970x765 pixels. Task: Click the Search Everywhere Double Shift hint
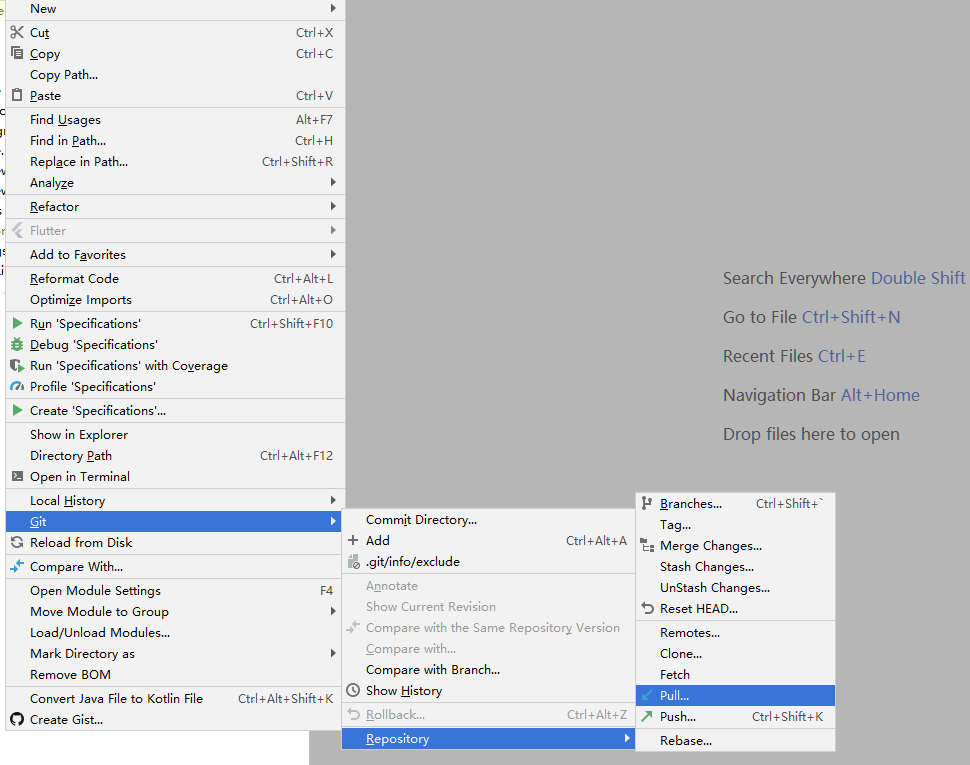pos(843,278)
